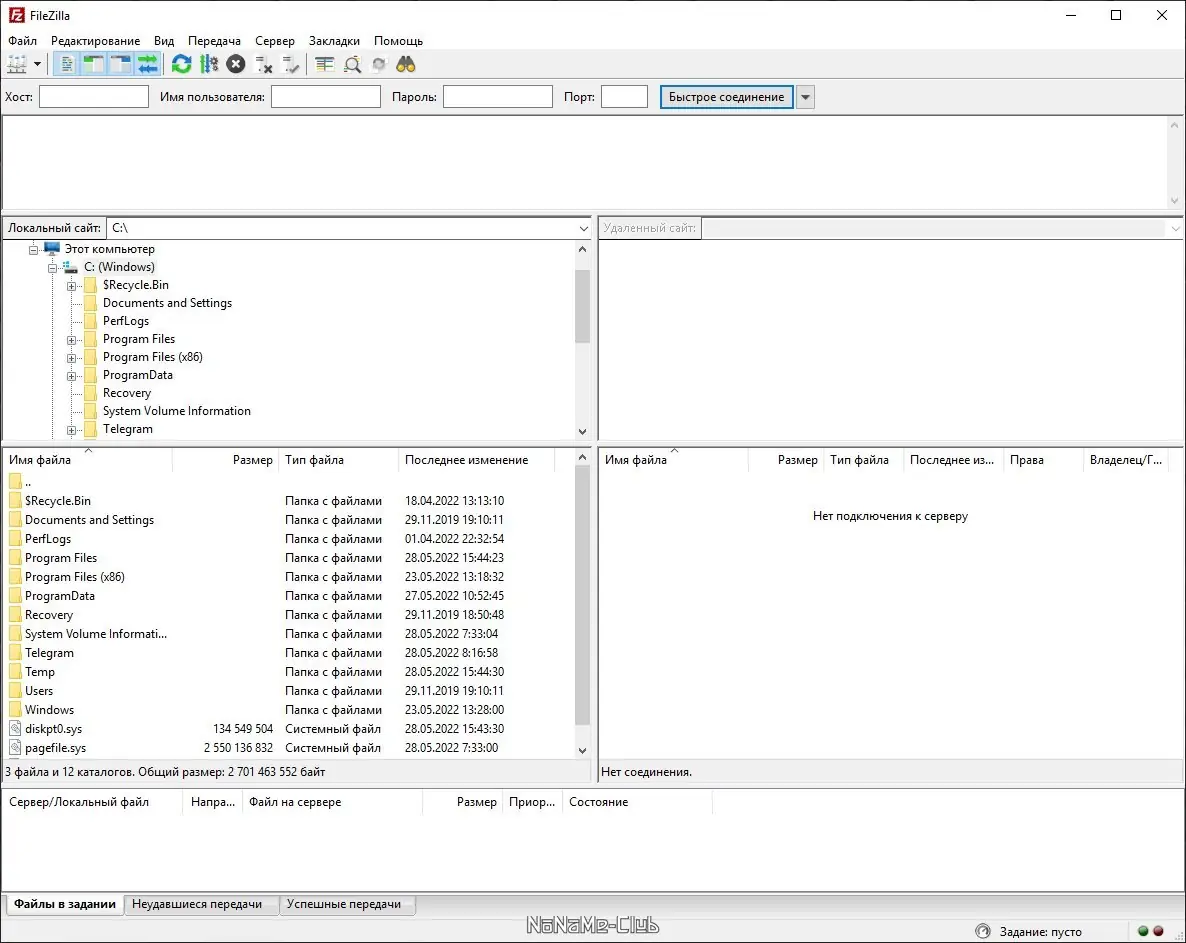Screen dimensions: 1186x943
Task: Click the reconnect to last server icon
Action: click(x=290, y=64)
